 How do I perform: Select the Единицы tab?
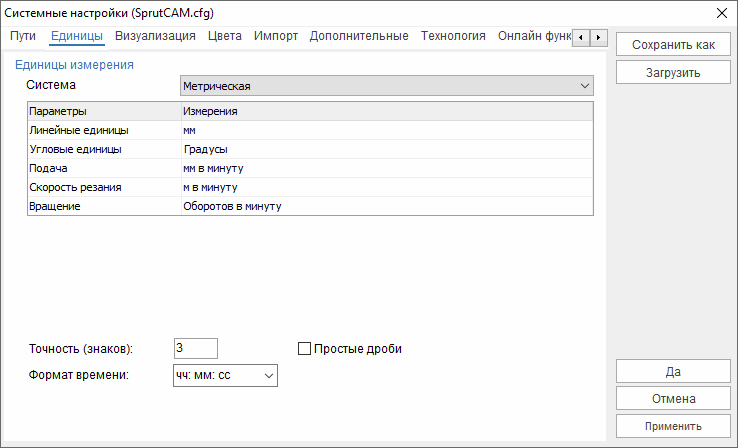(77, 36)
